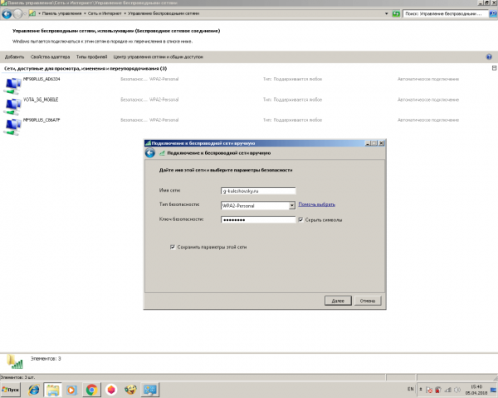
Task: Click Тип: Поддерживается любое in MP90PLUS_CB6A7F row
Action: click(292, 120)
